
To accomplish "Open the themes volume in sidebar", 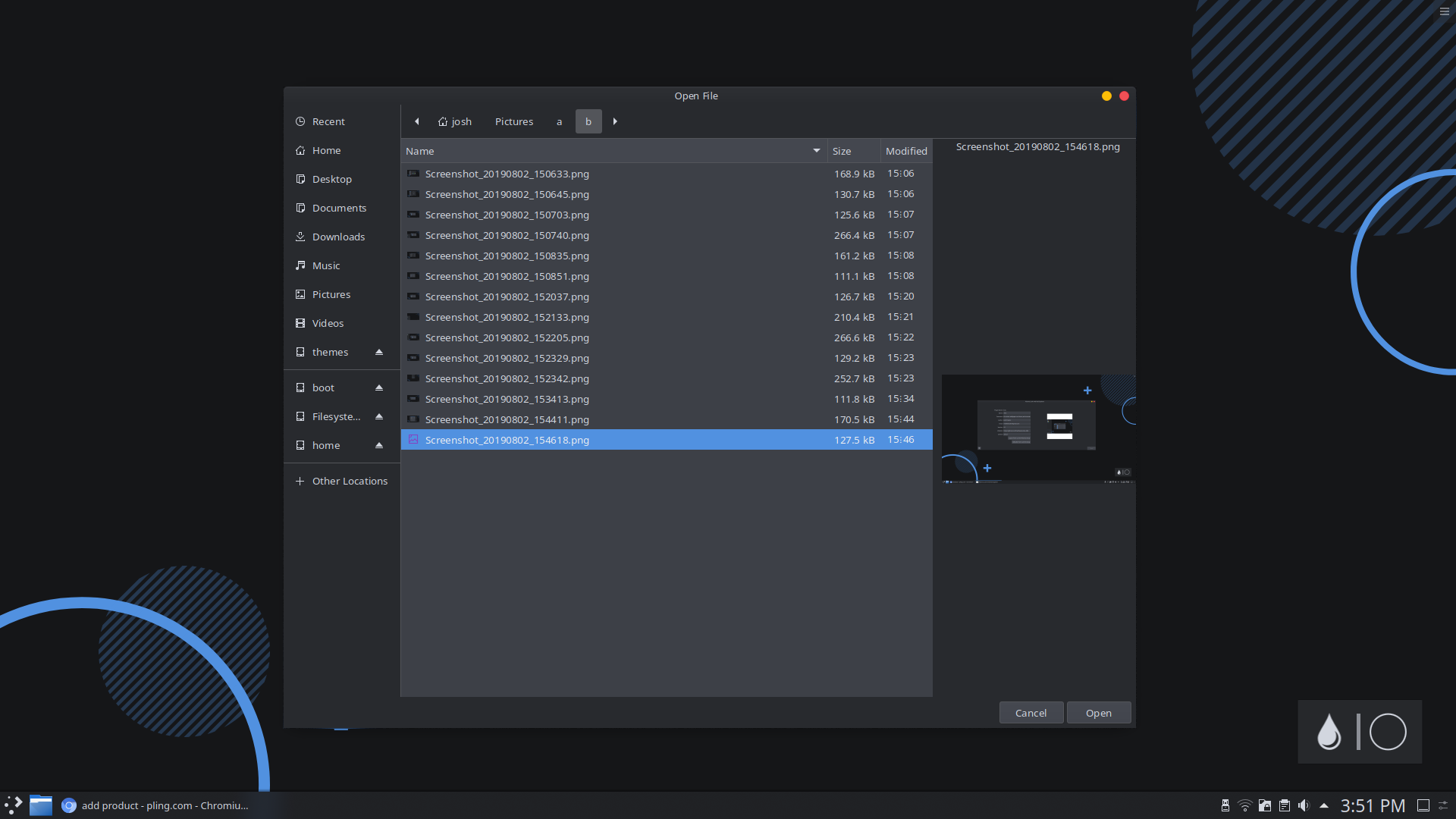I will (x=330, y=352).
